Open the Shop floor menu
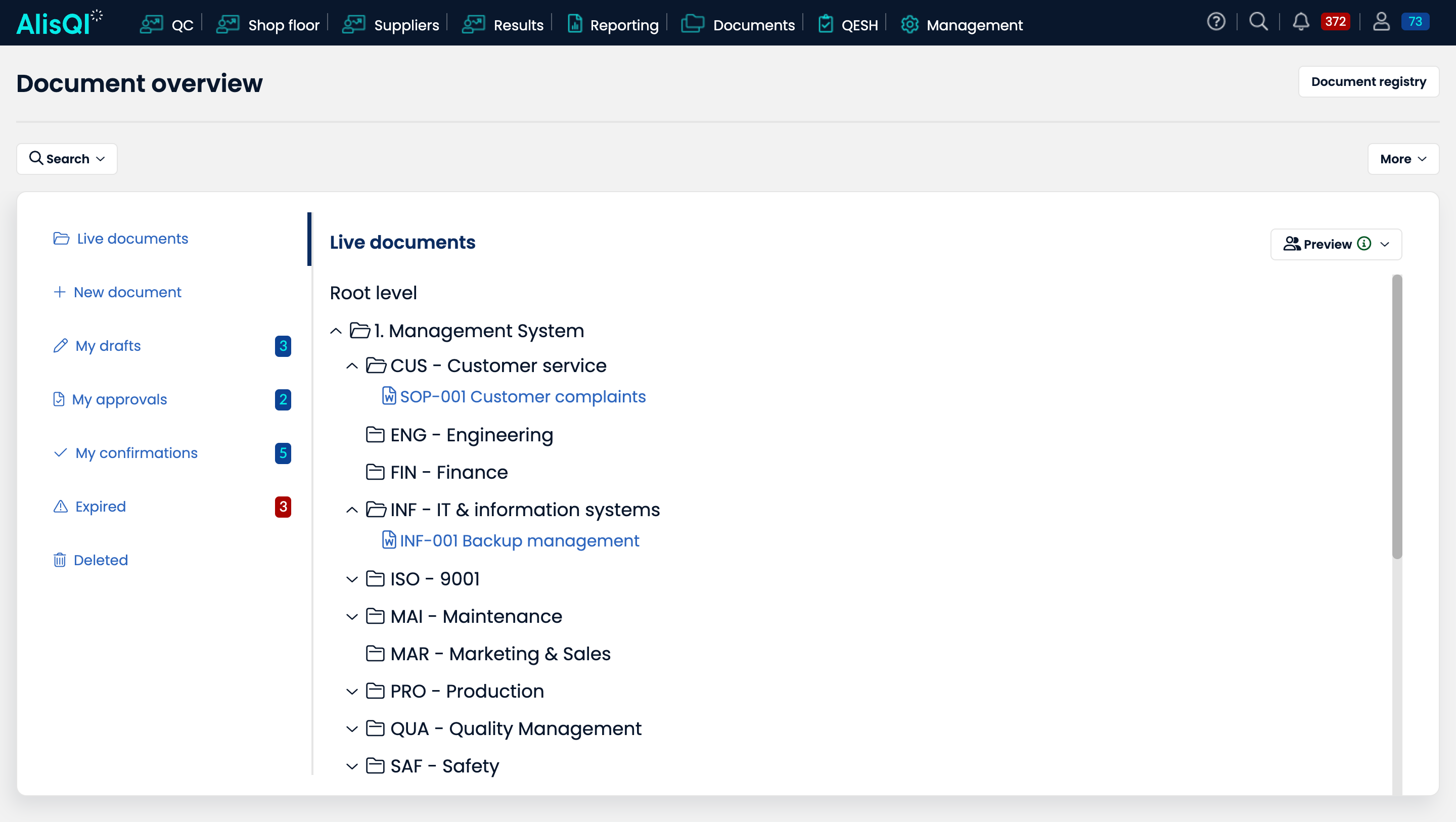Image resolution: width=1456 pixels, height=822 pixels. [268, 24]
